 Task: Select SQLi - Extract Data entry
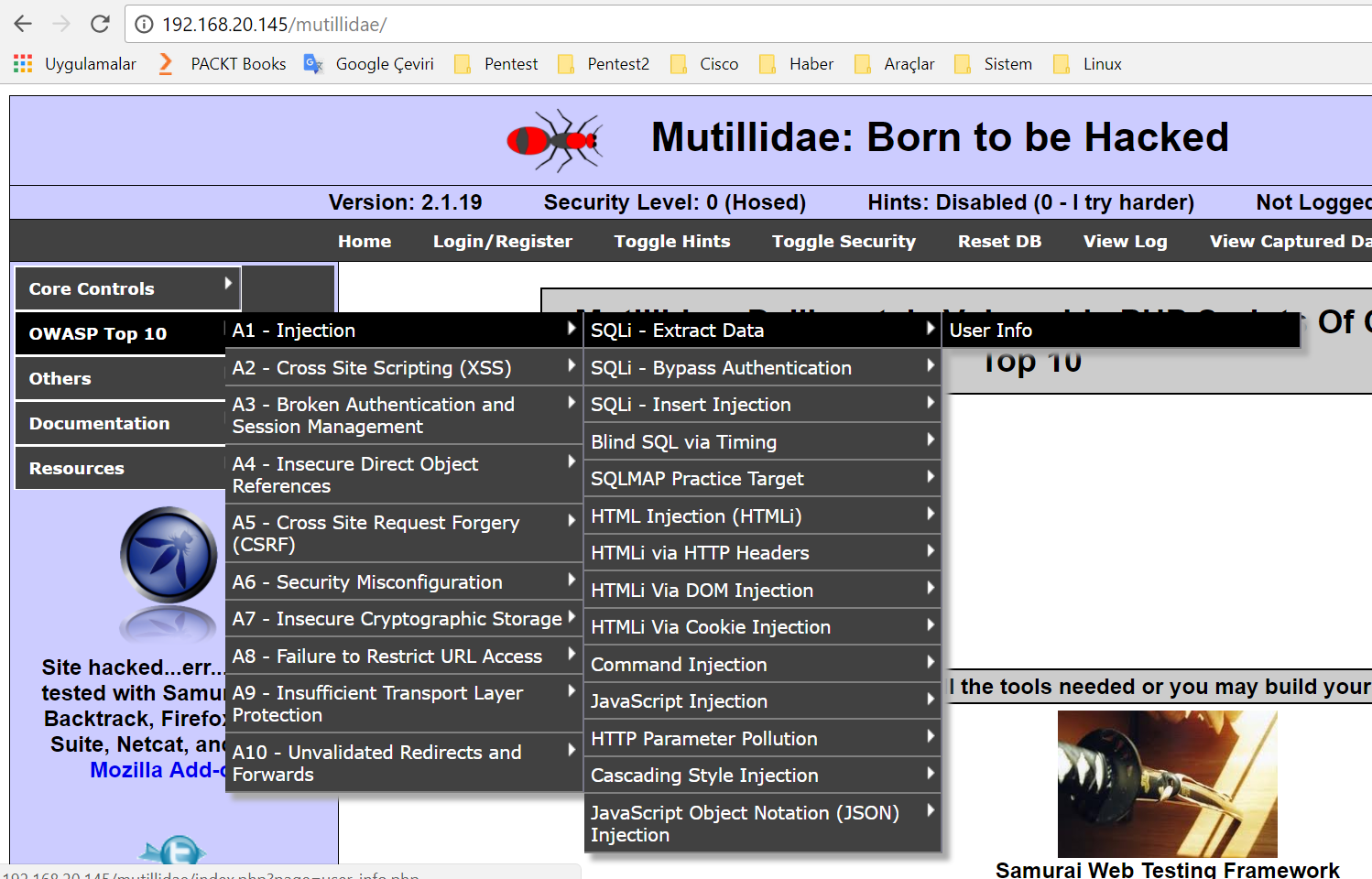762,331
